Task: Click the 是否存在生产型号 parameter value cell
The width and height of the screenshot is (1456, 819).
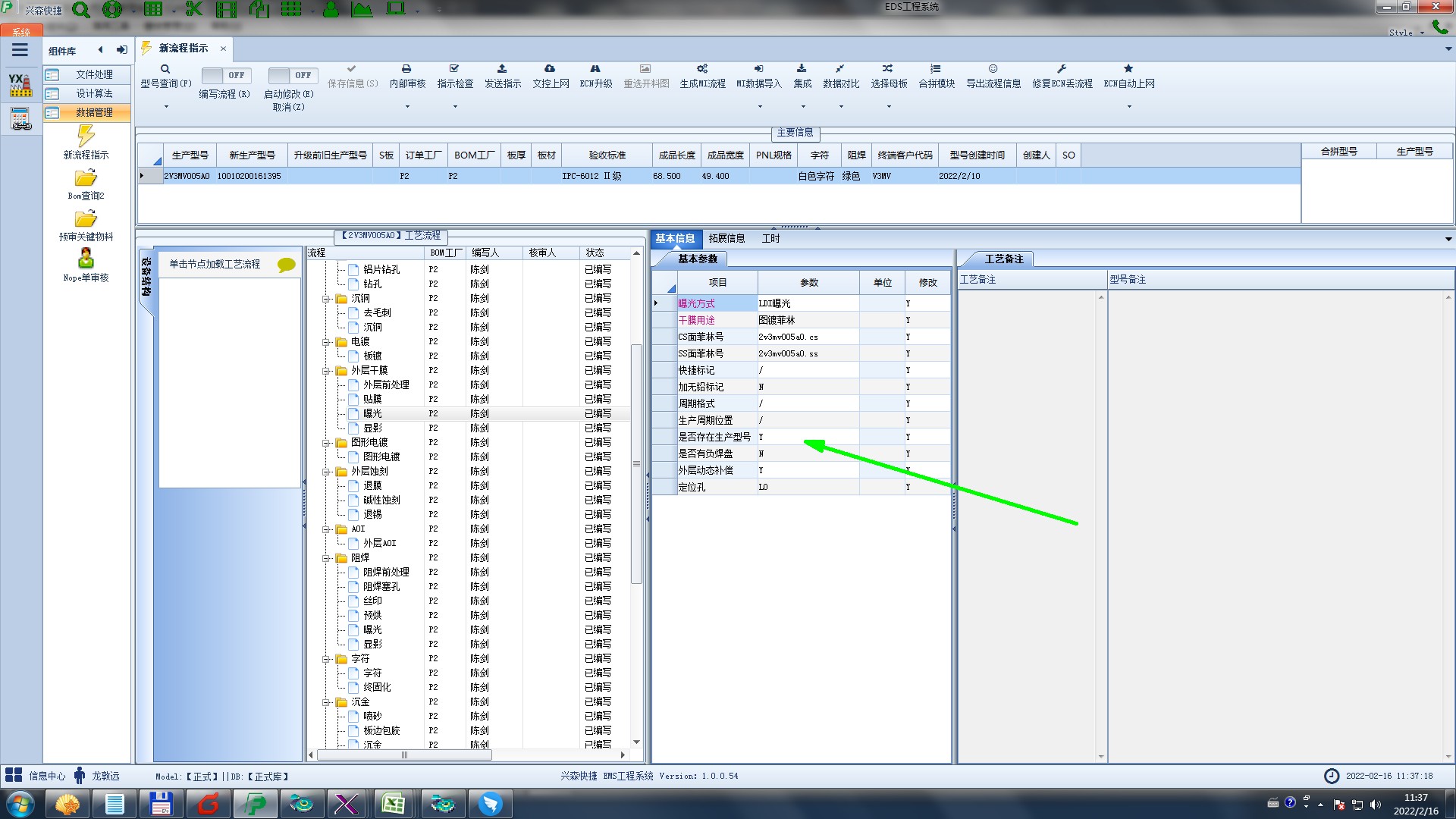Action: pyautogui.click(x=808, y=437)
